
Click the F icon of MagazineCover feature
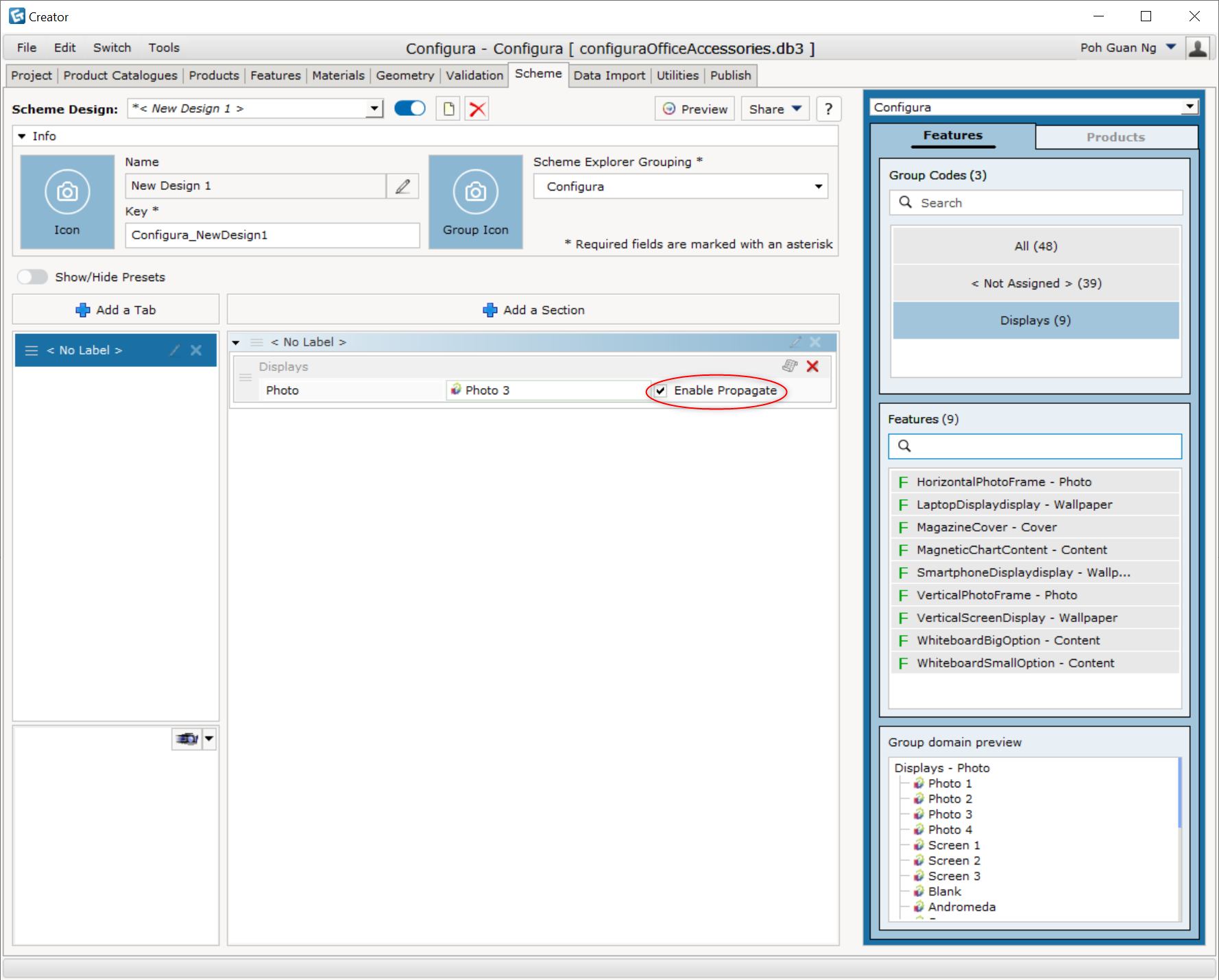pos(903,527)
